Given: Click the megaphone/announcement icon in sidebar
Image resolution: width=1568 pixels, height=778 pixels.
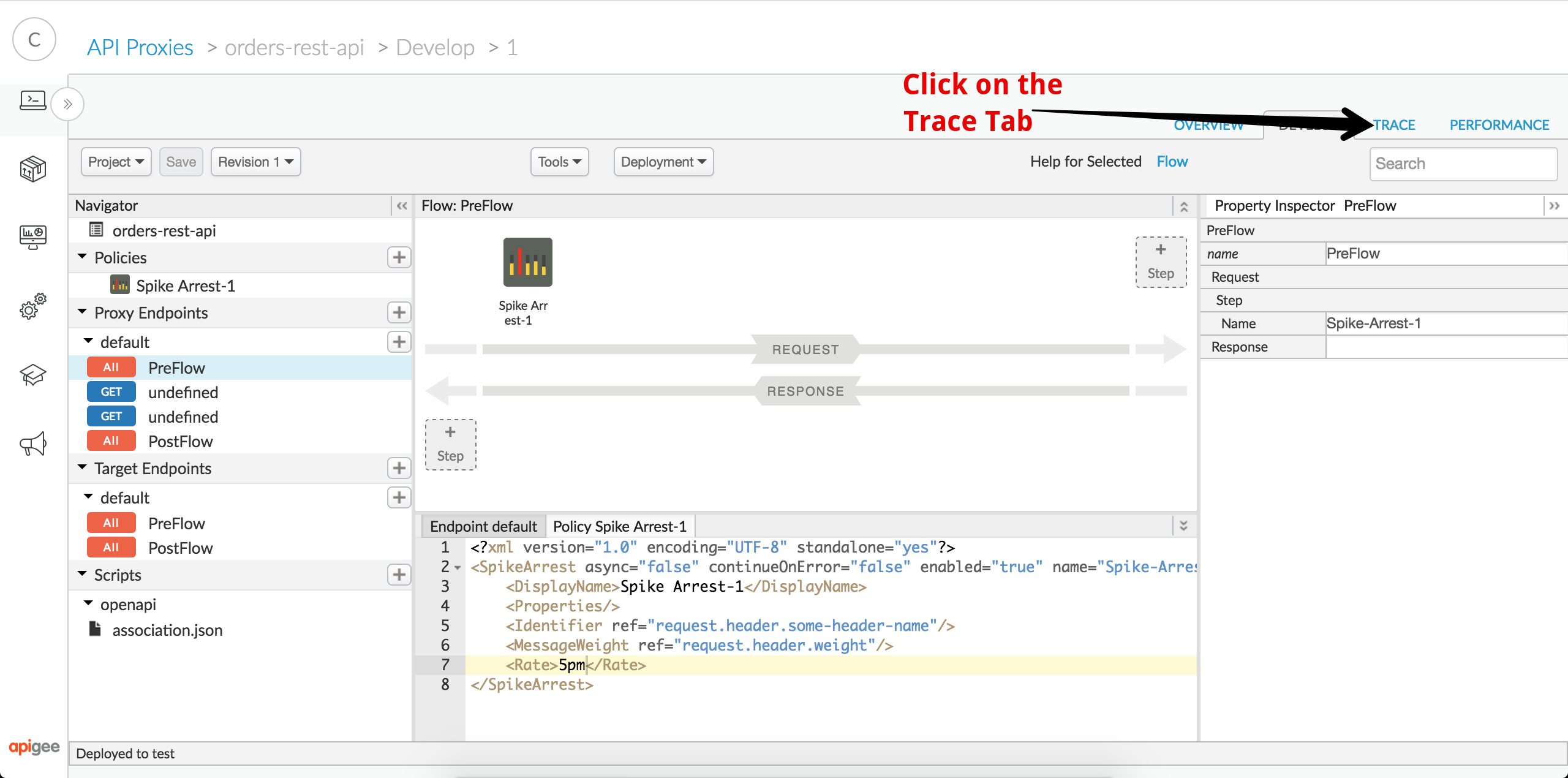Looking at the screenshot, I should click(33, 444).
